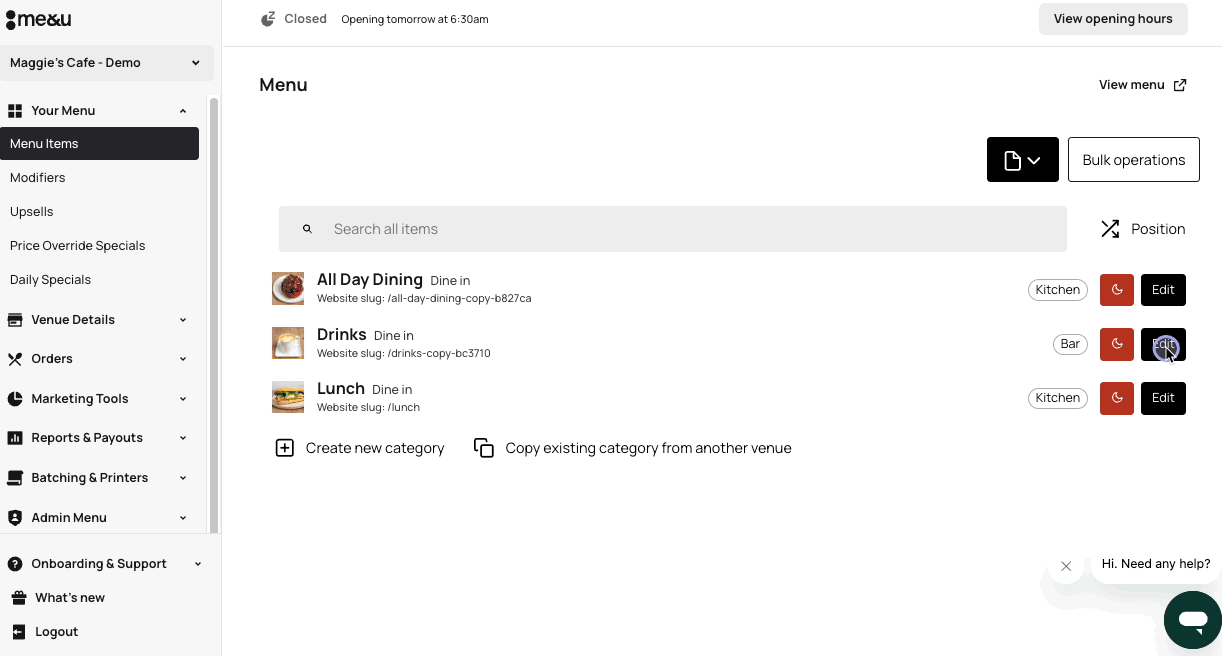Expand the Venue Details section

click(x=183, y=320)
